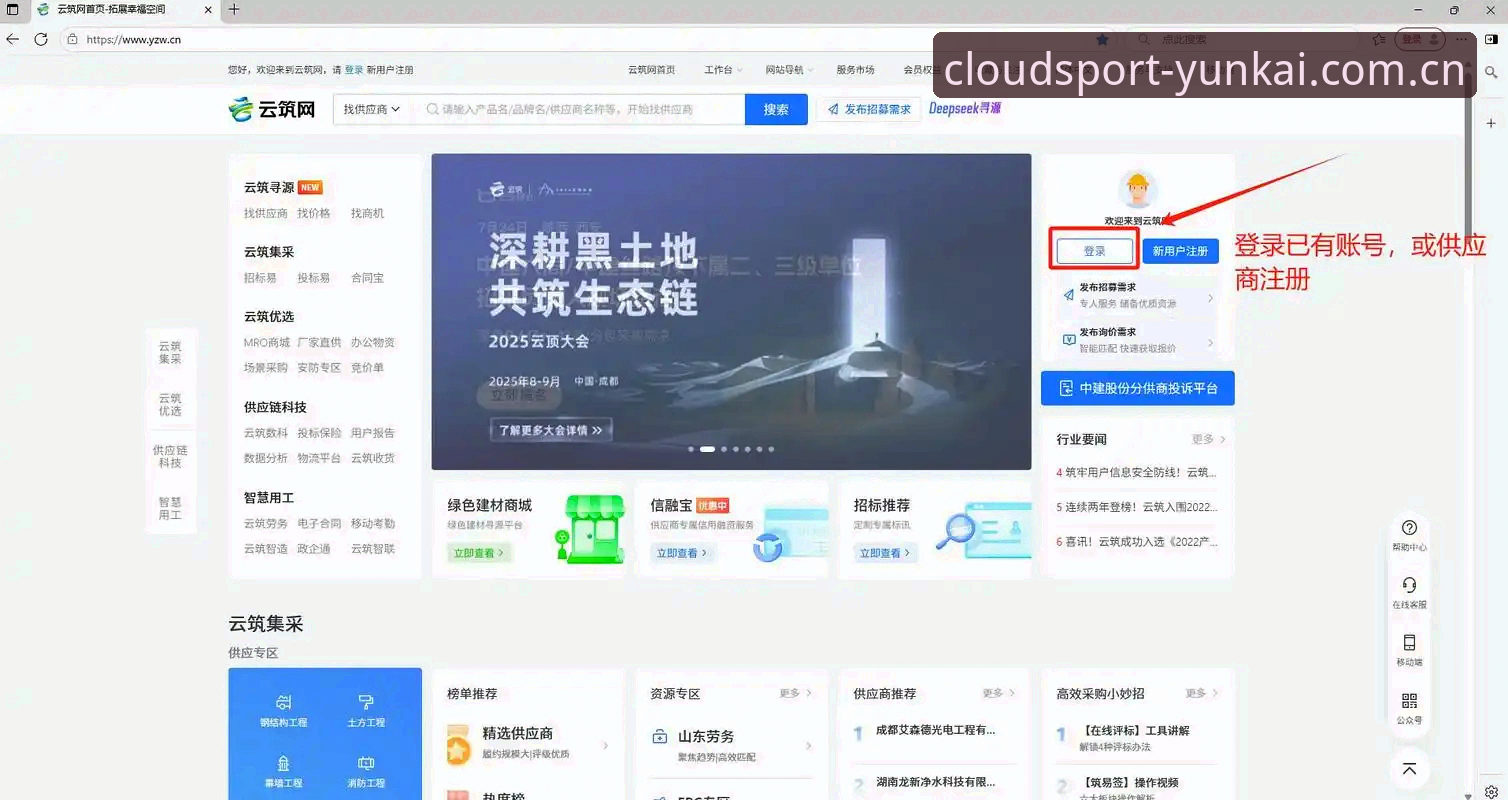
Task: Open the browser more options ellipsis
Action: point(1462,39)
